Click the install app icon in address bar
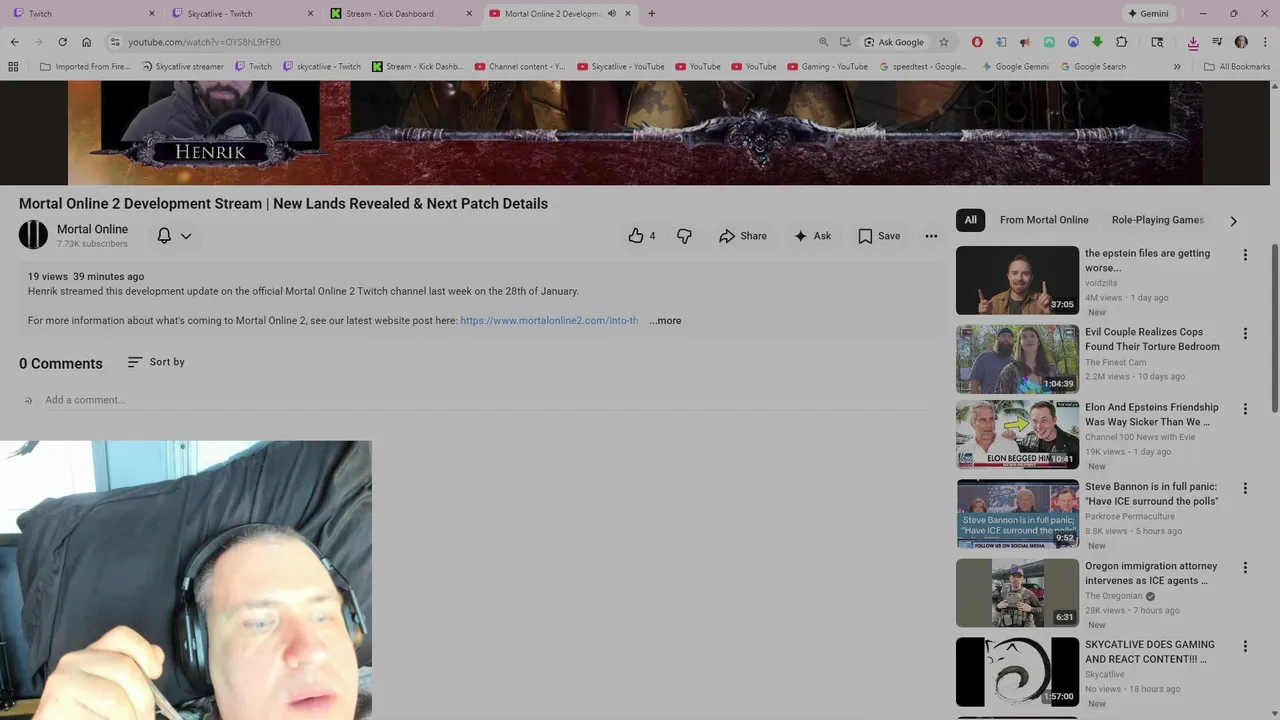 coord(845,42)
